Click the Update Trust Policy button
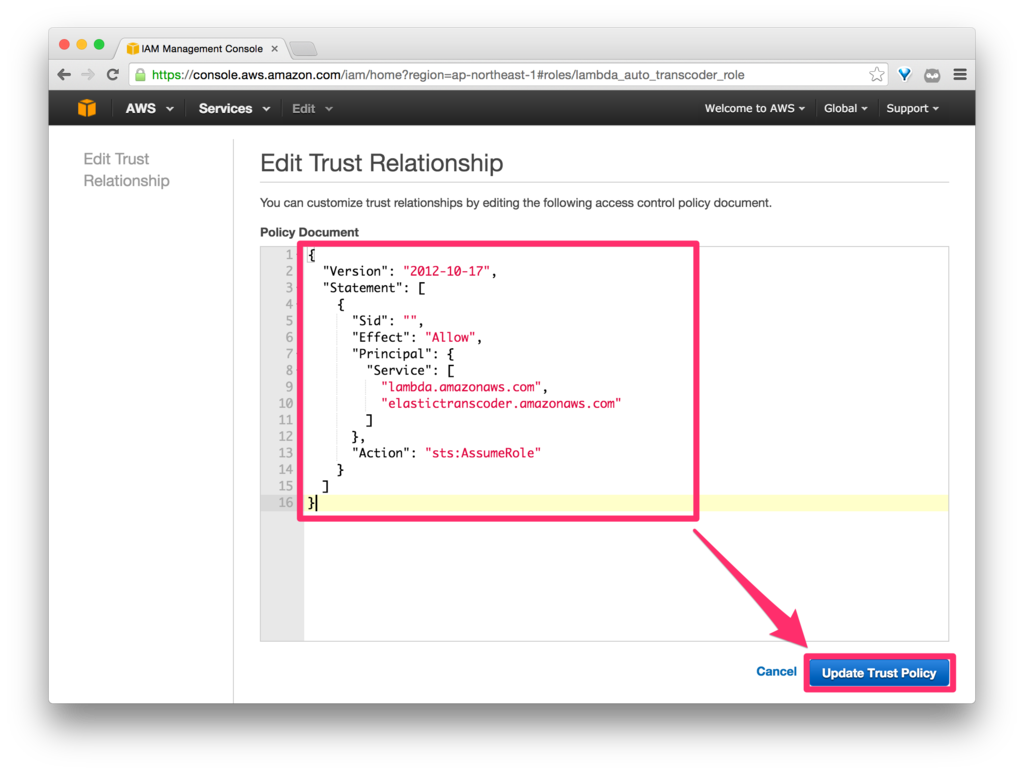 pyautogui.click(x=879, y=672)
